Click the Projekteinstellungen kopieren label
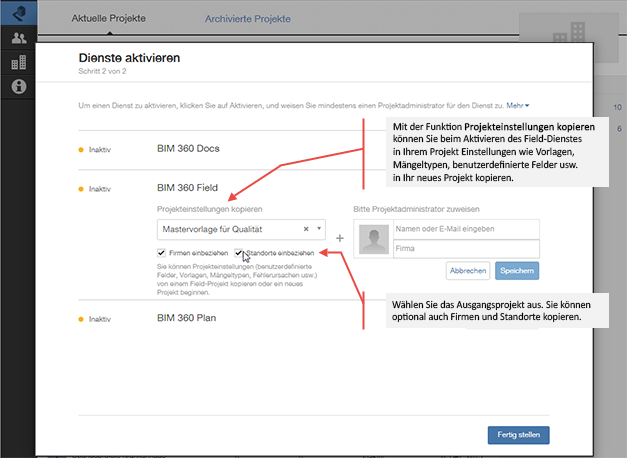The height and width of the screenshot is (458, 627). (210, 209)
